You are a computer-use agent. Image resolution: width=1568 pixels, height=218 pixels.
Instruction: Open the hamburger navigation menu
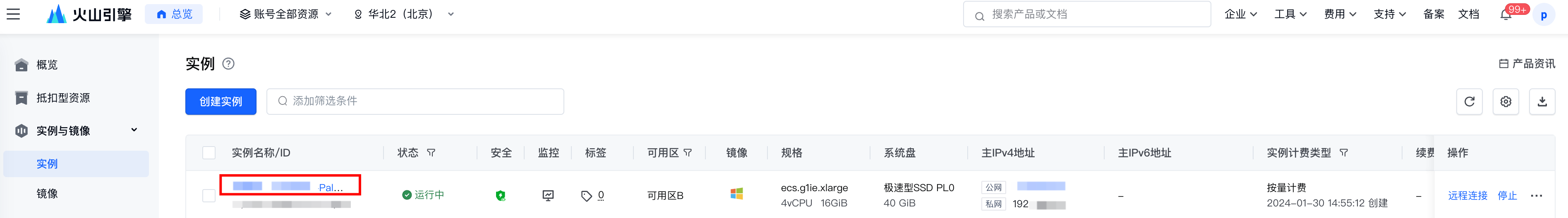click(x=13, y=14)
